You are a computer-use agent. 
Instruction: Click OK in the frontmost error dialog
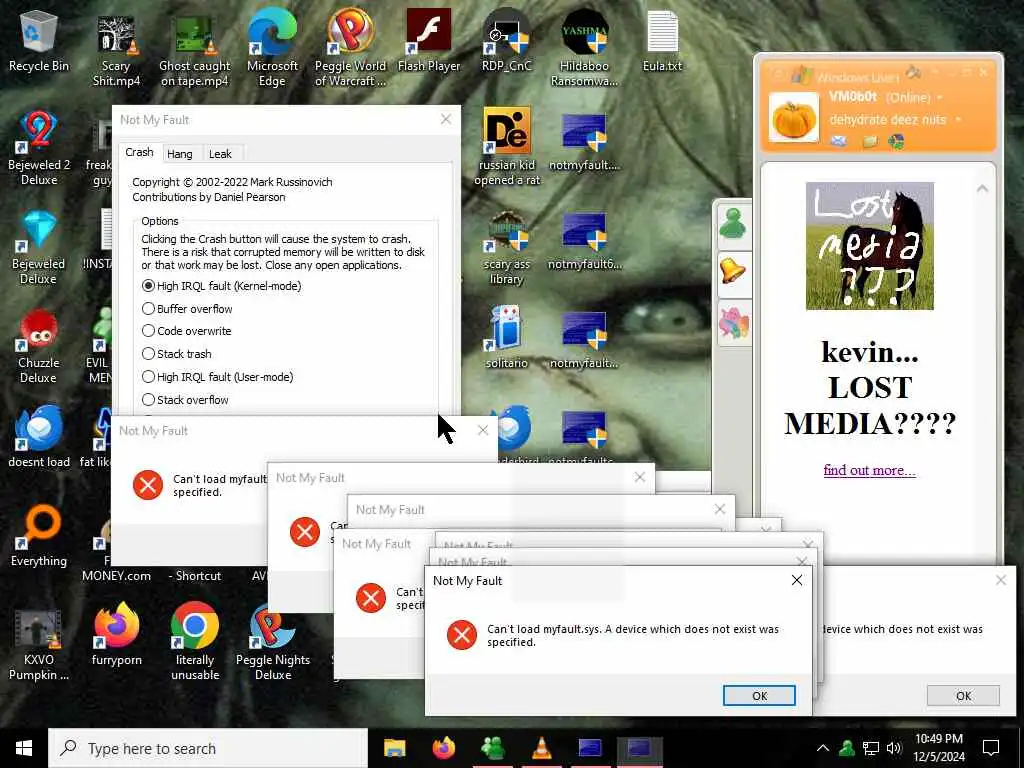759,696
